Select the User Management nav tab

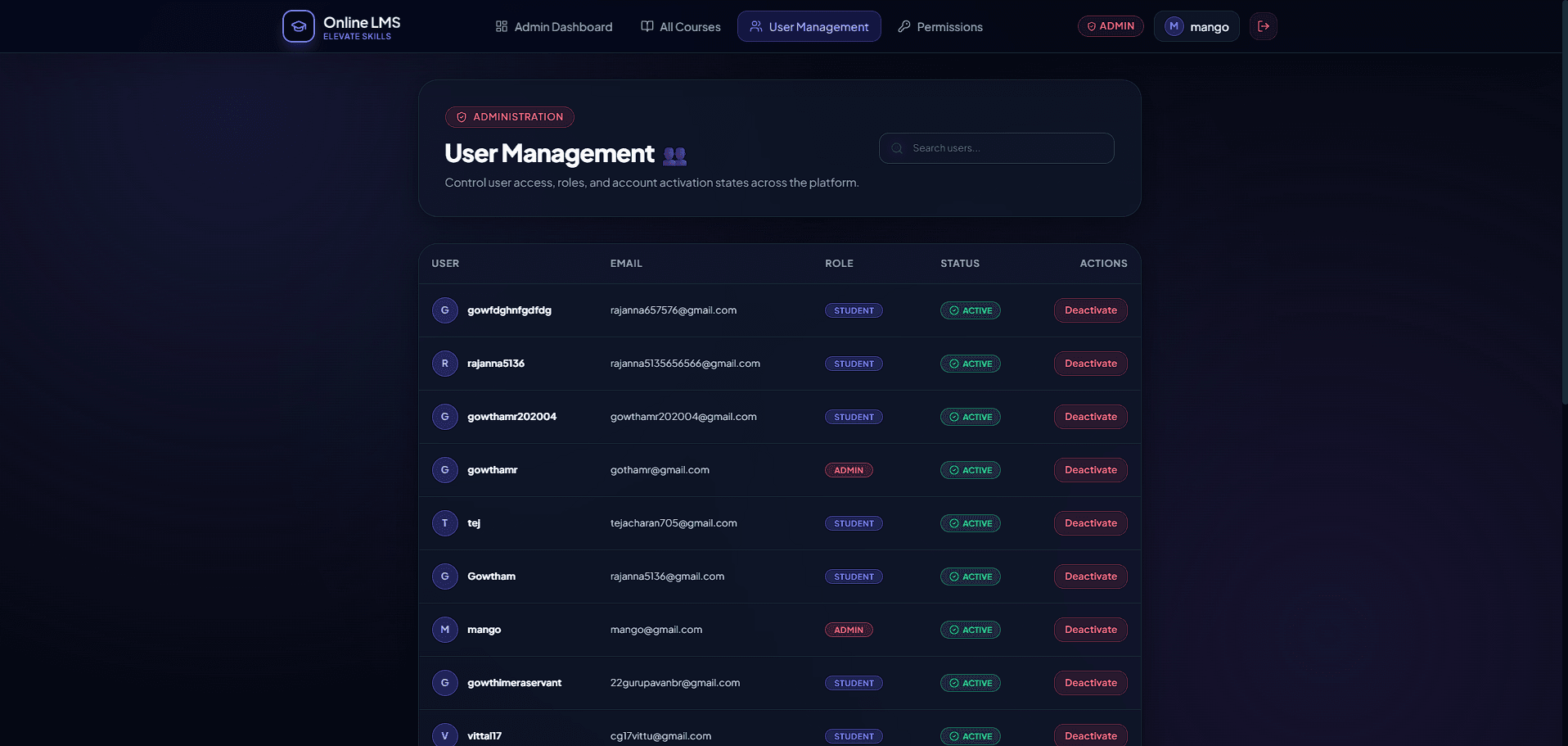(809, 26)
